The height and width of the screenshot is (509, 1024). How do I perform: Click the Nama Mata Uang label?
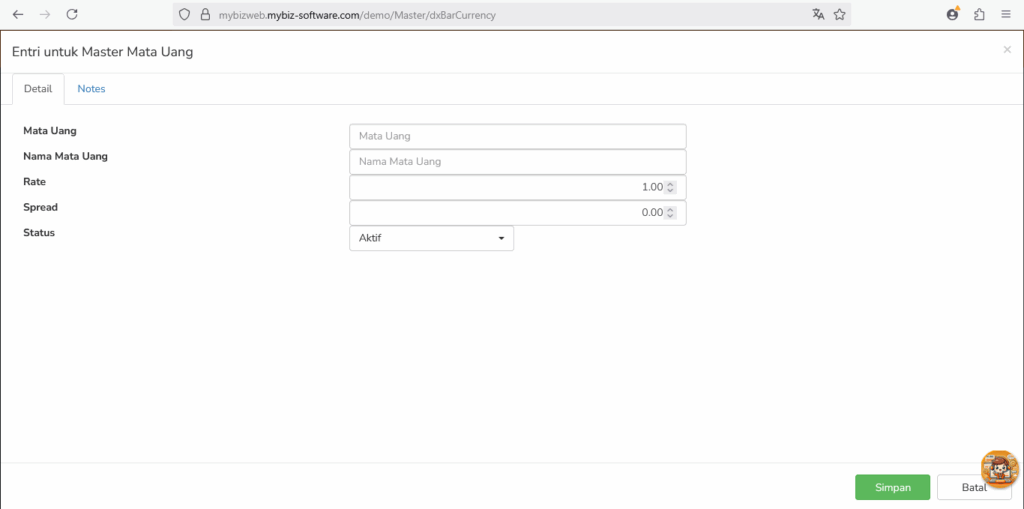[x=65, y=157]
